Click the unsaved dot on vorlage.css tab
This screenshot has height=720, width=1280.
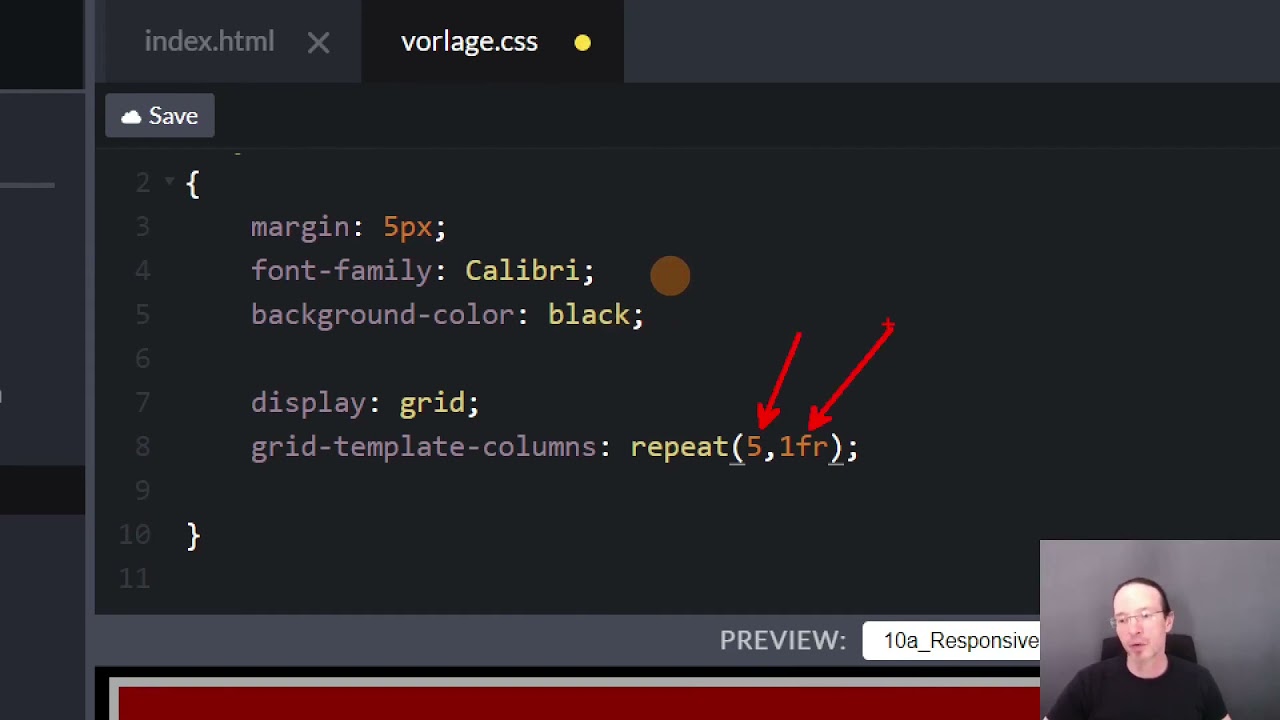[582, 43]
